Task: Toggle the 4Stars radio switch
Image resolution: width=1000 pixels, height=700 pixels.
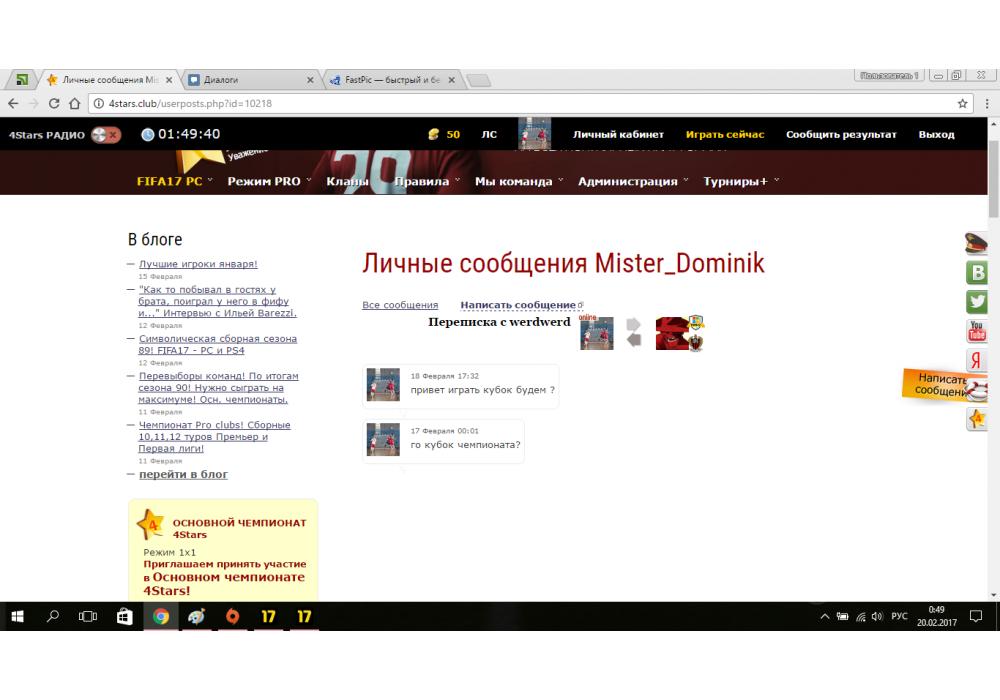Action: coord(106,135)
